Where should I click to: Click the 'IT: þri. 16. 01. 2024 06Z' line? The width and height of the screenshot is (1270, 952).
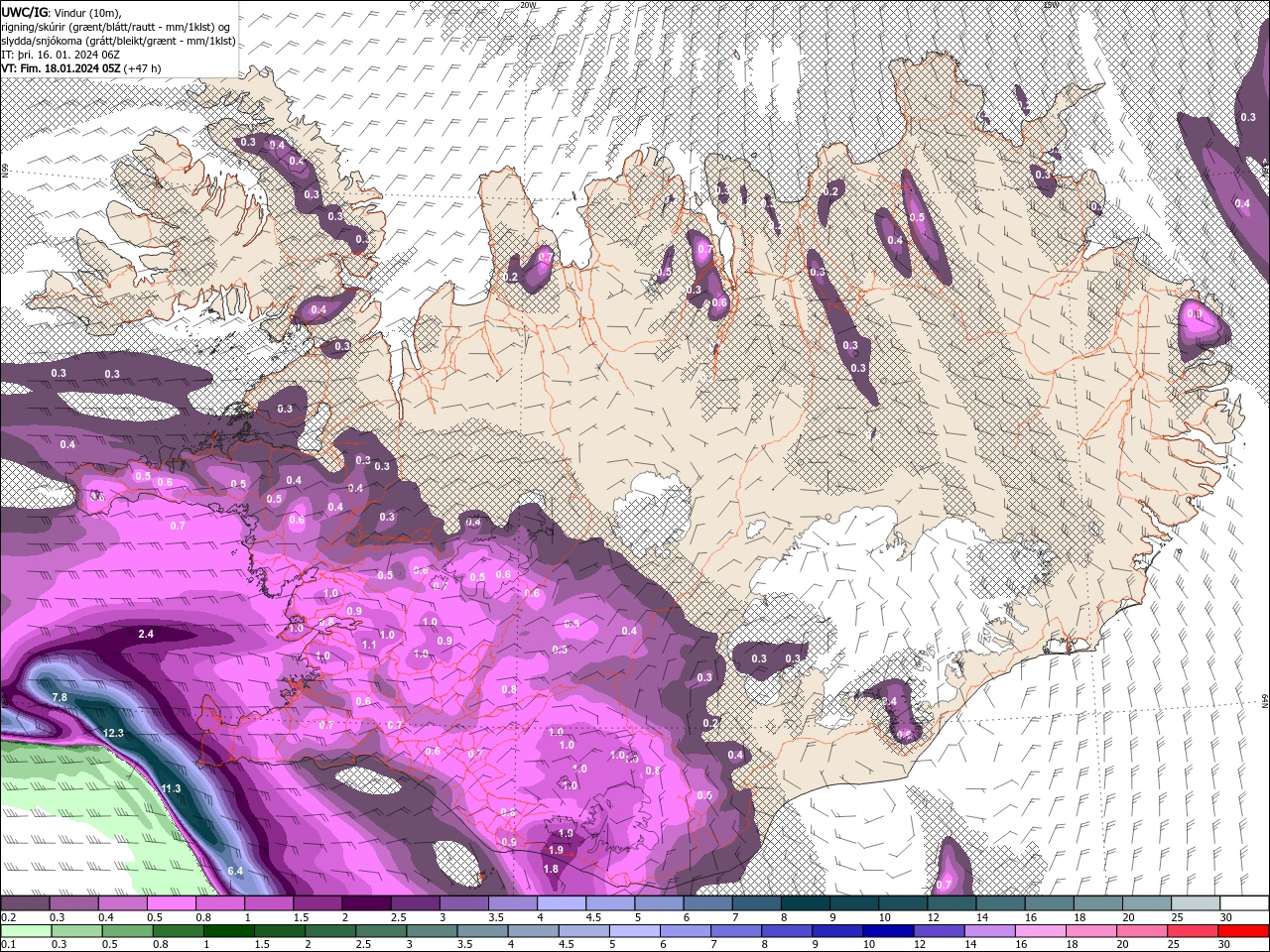(63, 55)
